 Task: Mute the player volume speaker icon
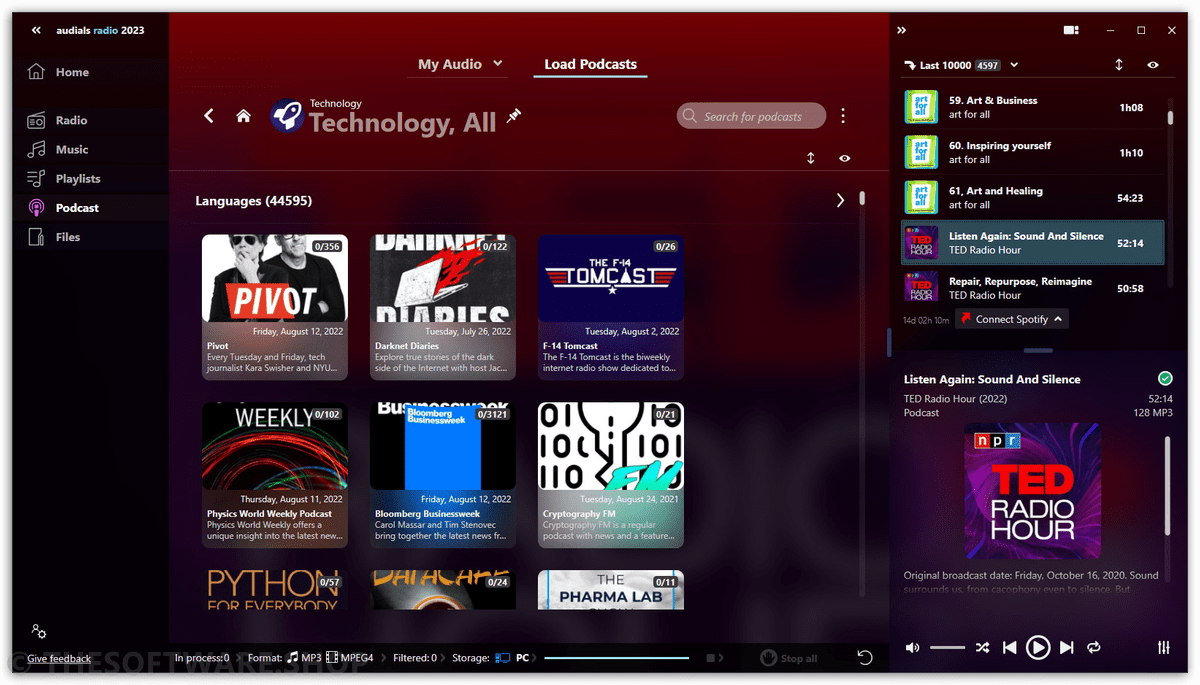pyautogui.click(x=912, y=648)
